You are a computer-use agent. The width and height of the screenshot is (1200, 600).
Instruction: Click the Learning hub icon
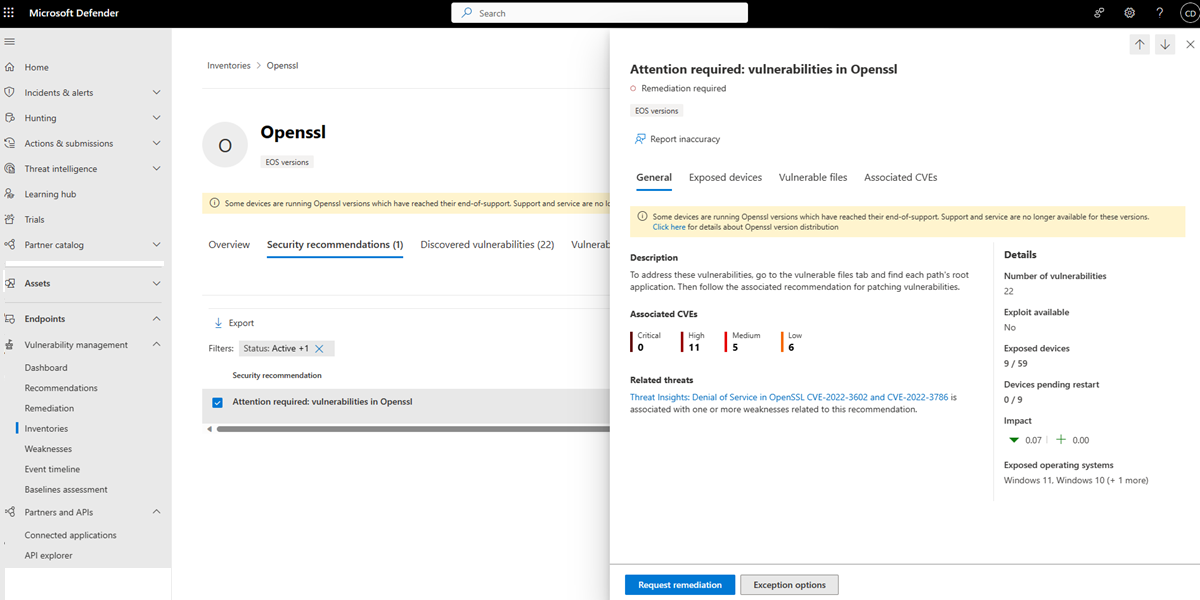coord(10,194)
